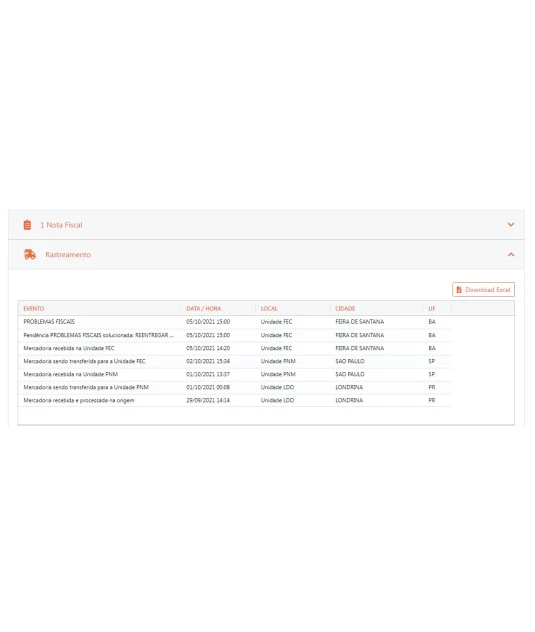This screenshot has width=535, height=632.
Task: Select the Rastreamento header label
Action: 68,255
